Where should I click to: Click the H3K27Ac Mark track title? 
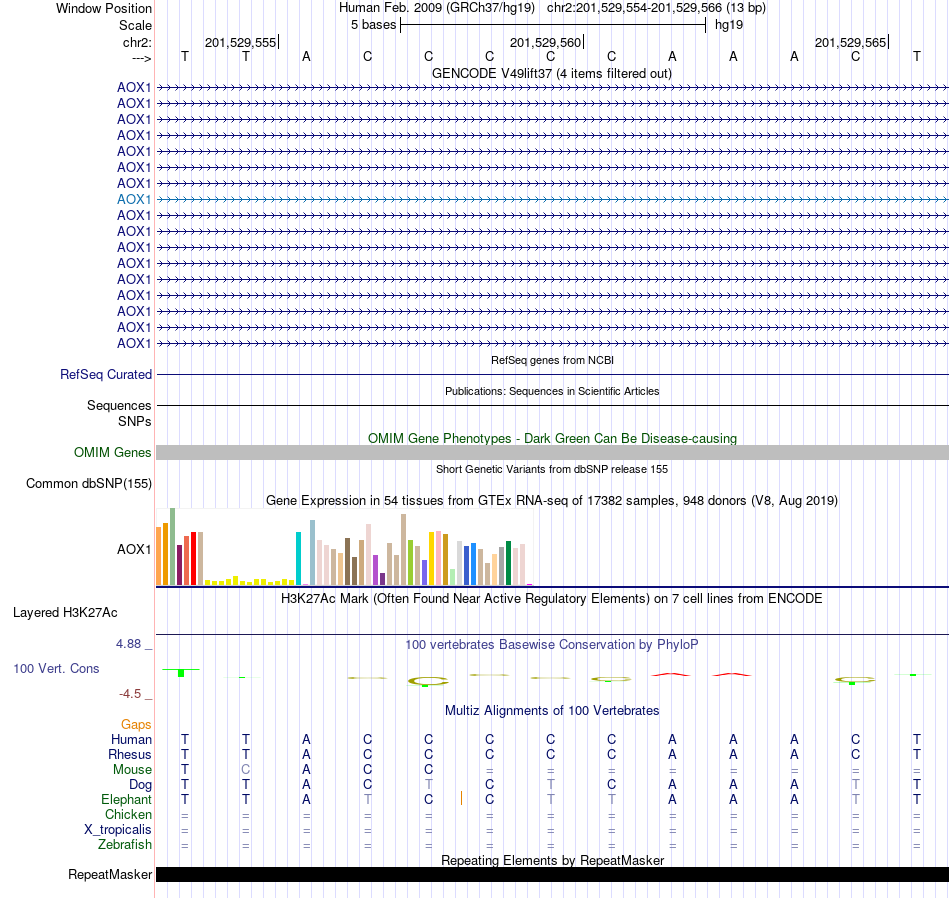(552, 599)
